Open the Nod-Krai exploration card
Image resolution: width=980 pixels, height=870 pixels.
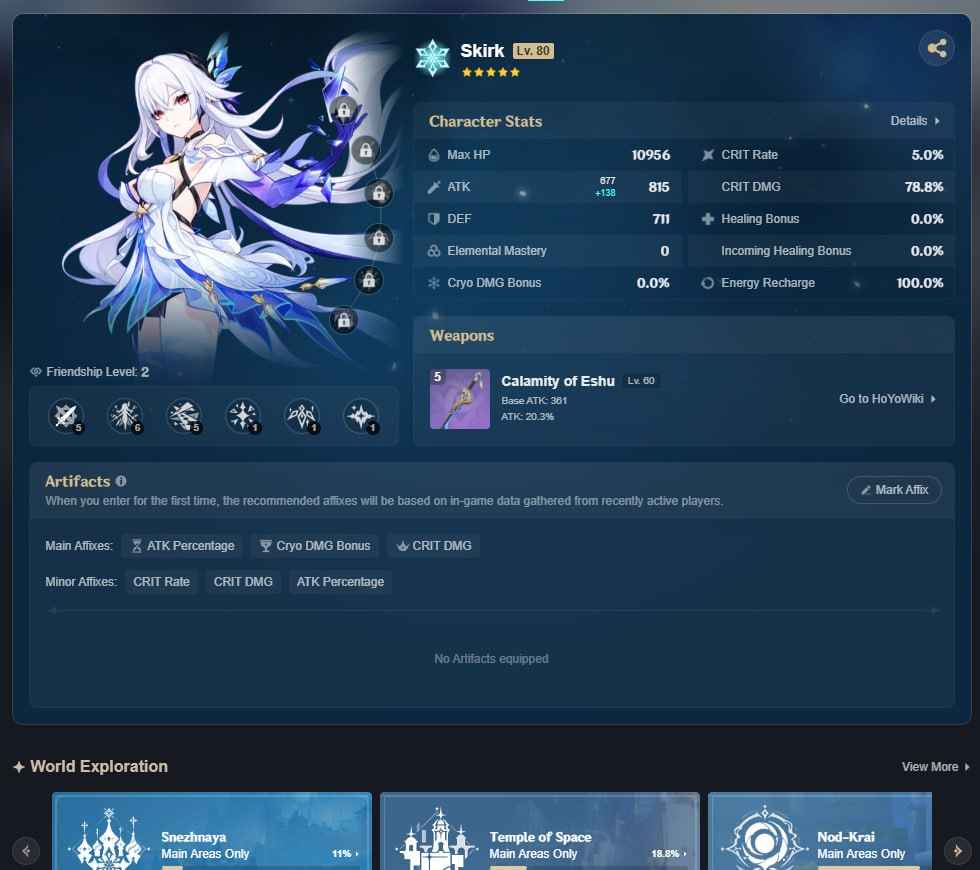pos(820,831)
